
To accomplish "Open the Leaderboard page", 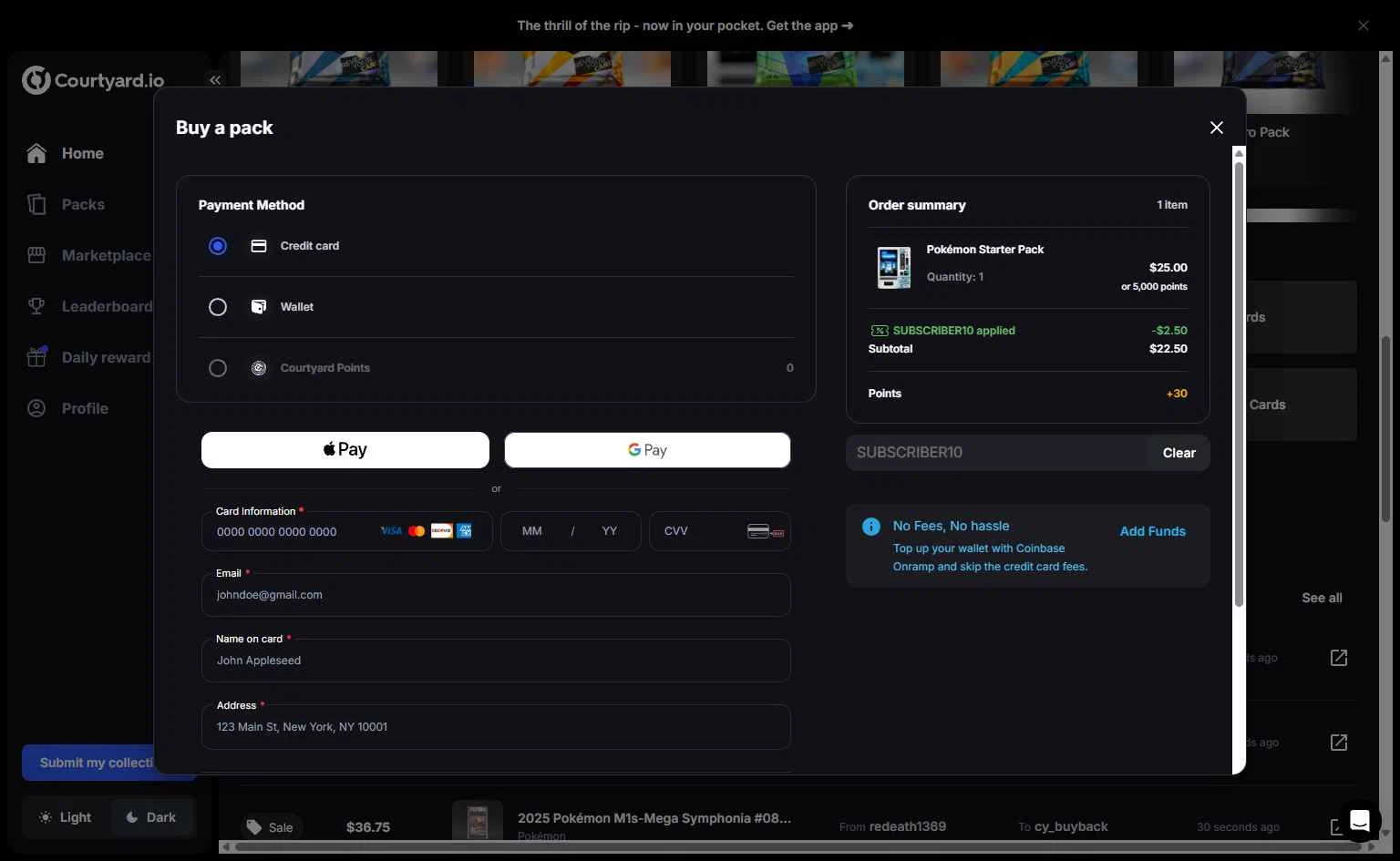I will [107, 306].
